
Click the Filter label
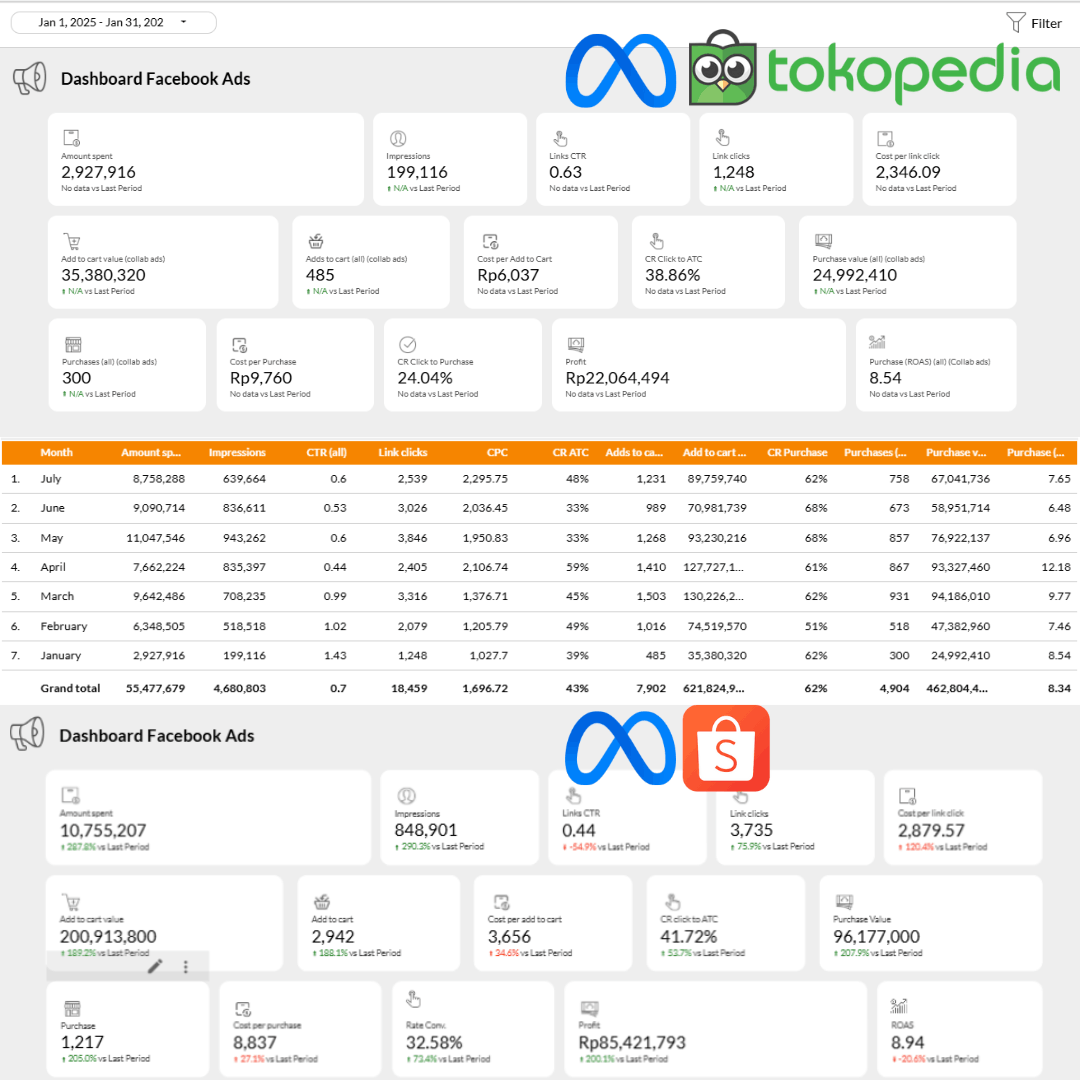pos(1046,23)
